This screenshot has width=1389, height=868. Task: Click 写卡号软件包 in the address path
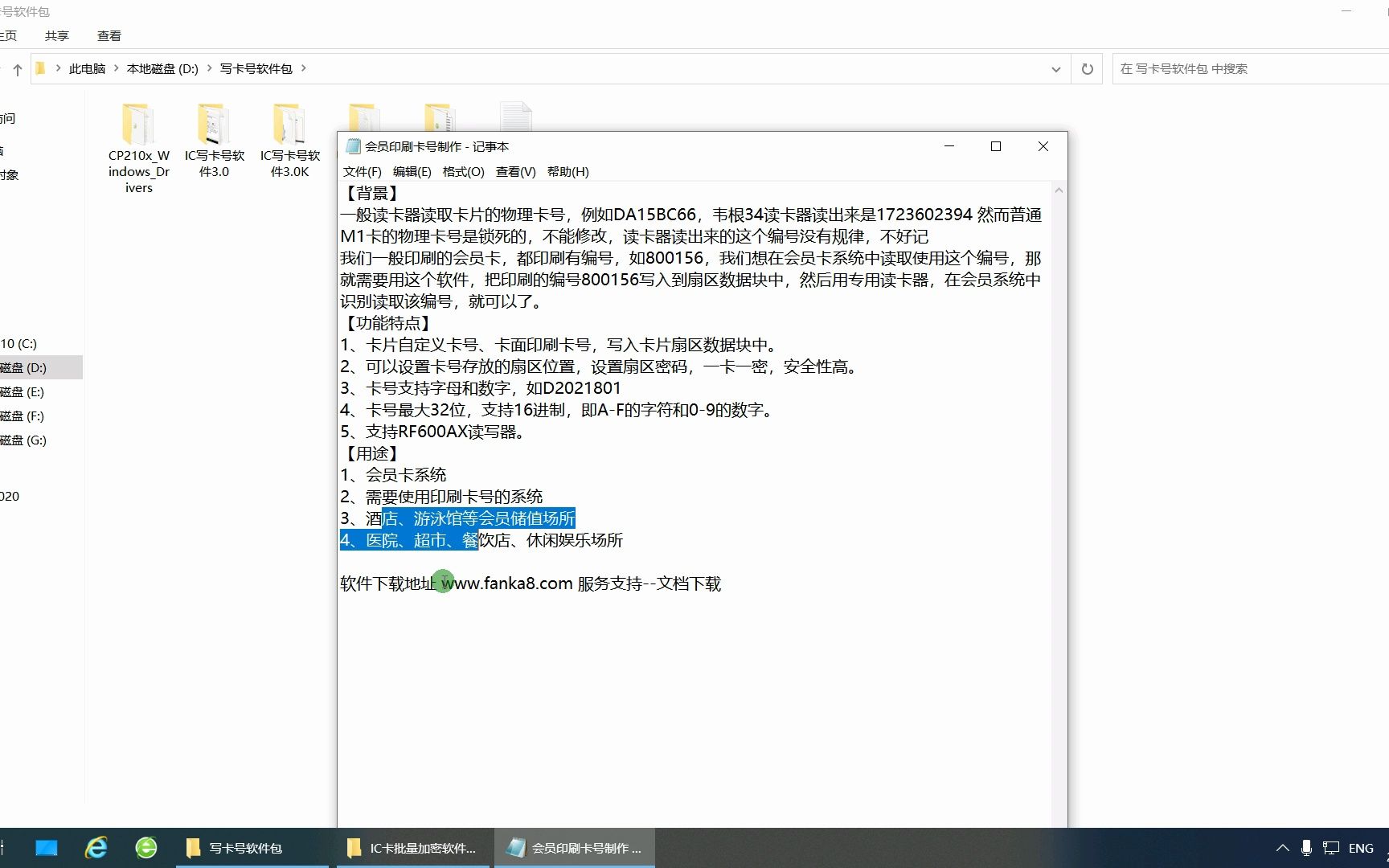coord(256,69)
